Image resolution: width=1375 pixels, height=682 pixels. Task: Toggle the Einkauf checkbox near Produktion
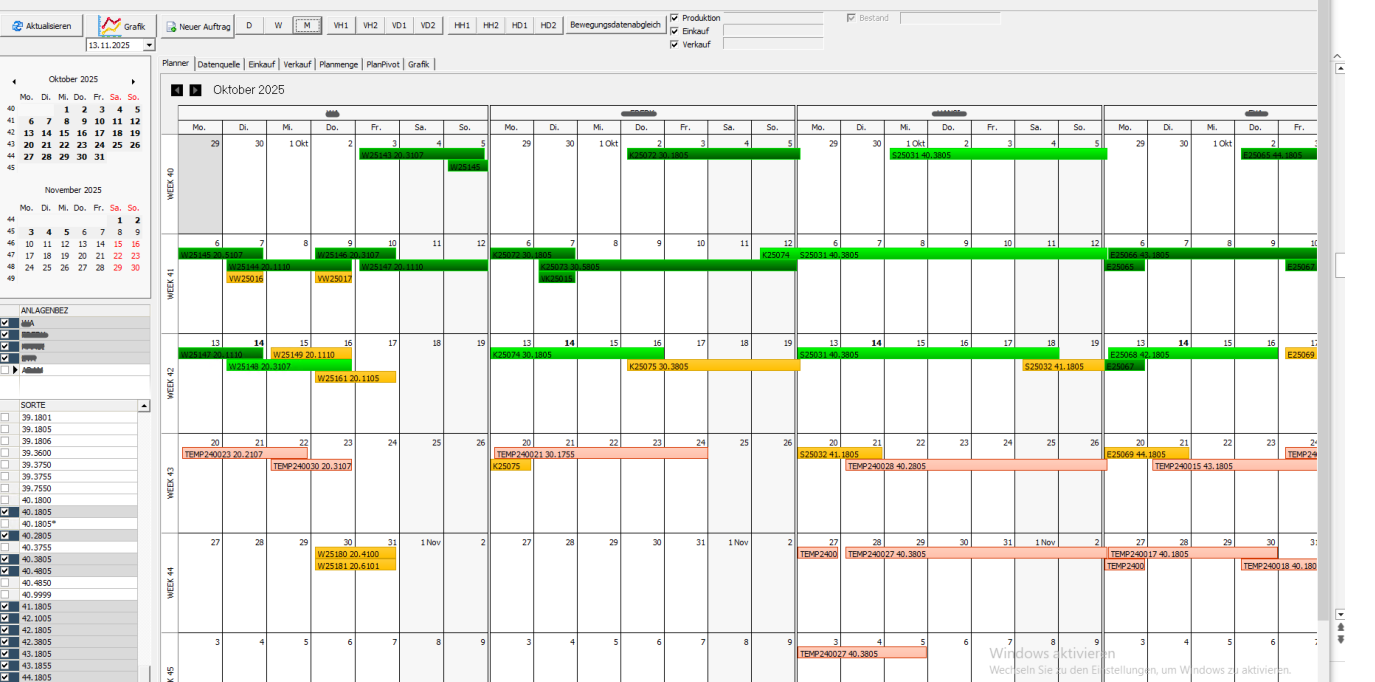674,31
